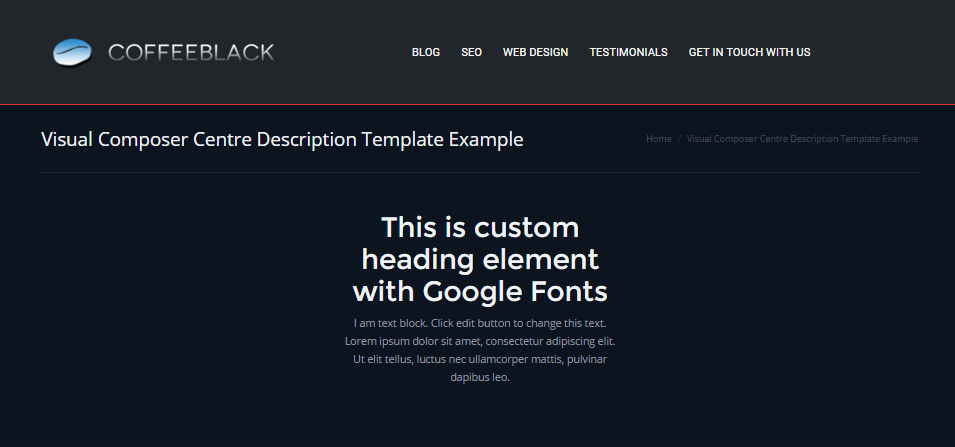Click GET IN TOUCH WITH US
The height and width of the screenshot is (447, 955).
point(749,52)
